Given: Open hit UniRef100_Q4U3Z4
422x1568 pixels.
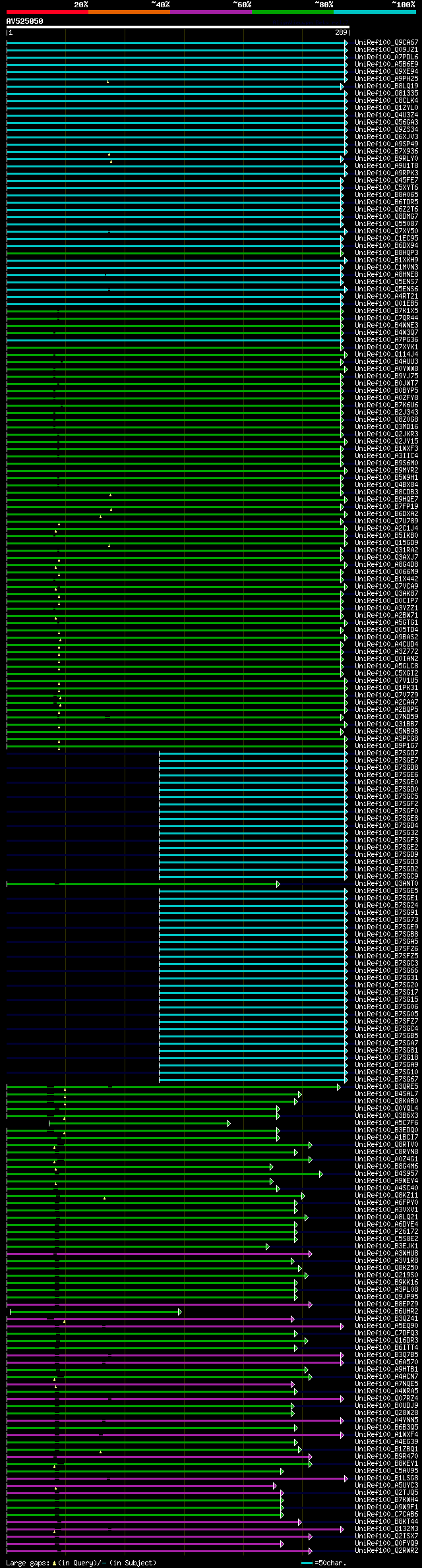Looking at the screenshot, I should pyautogui.click(x=386, y=115).
